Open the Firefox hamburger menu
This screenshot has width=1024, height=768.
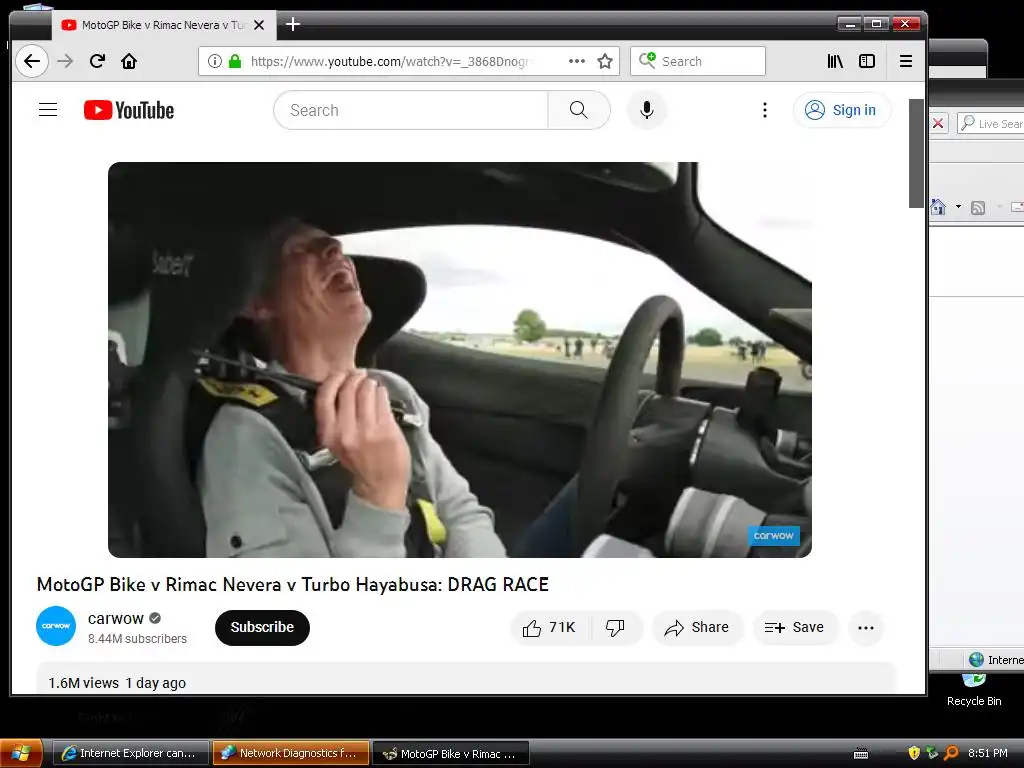[906, 61]
